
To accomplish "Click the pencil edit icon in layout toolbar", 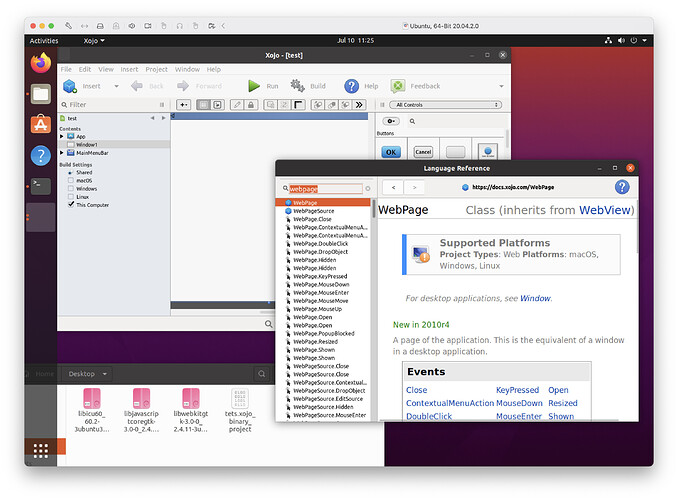I will [237, 105].
